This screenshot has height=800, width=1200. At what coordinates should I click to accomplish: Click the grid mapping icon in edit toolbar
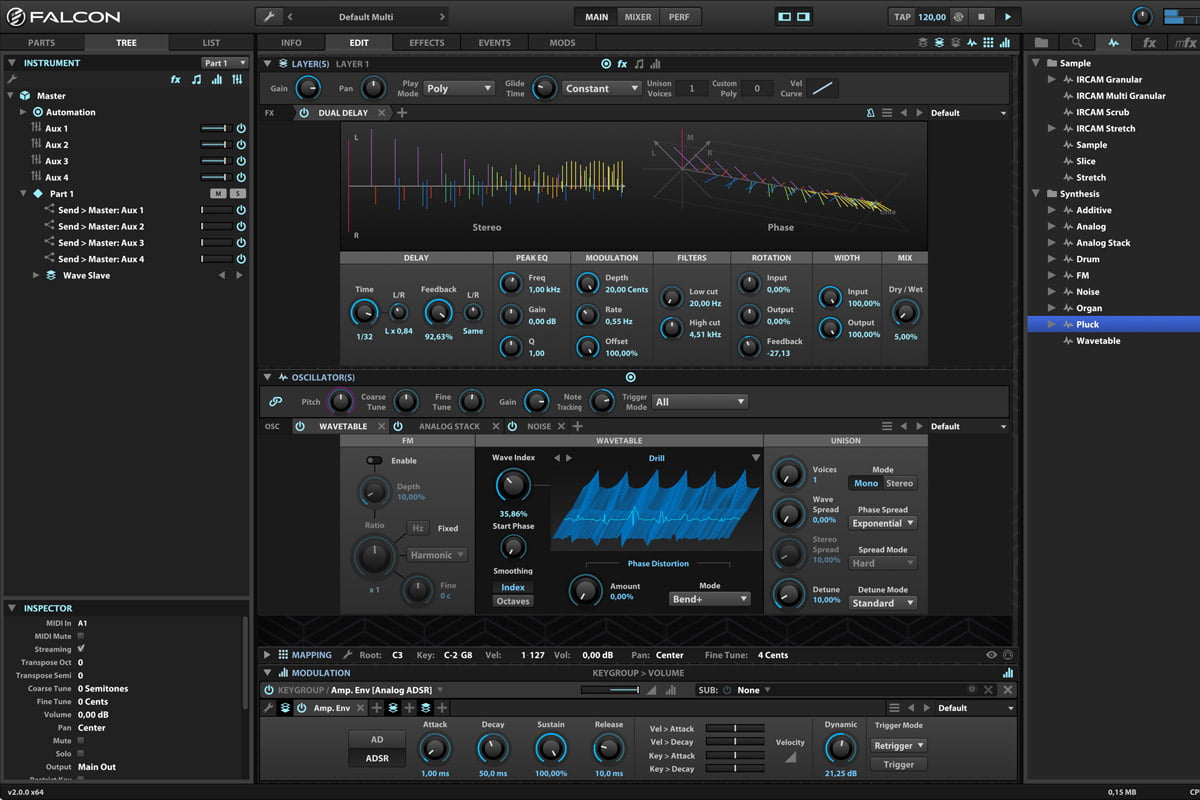click(x=988, y=43)
